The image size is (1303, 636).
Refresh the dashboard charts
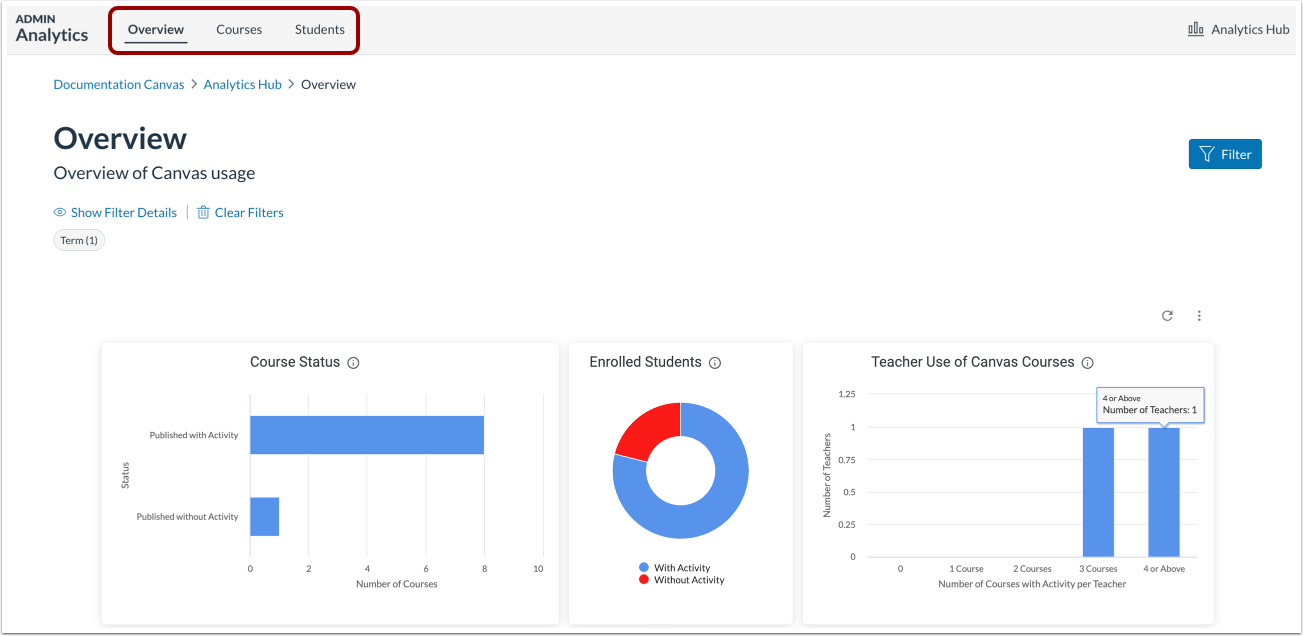(x=1166, y=315)
